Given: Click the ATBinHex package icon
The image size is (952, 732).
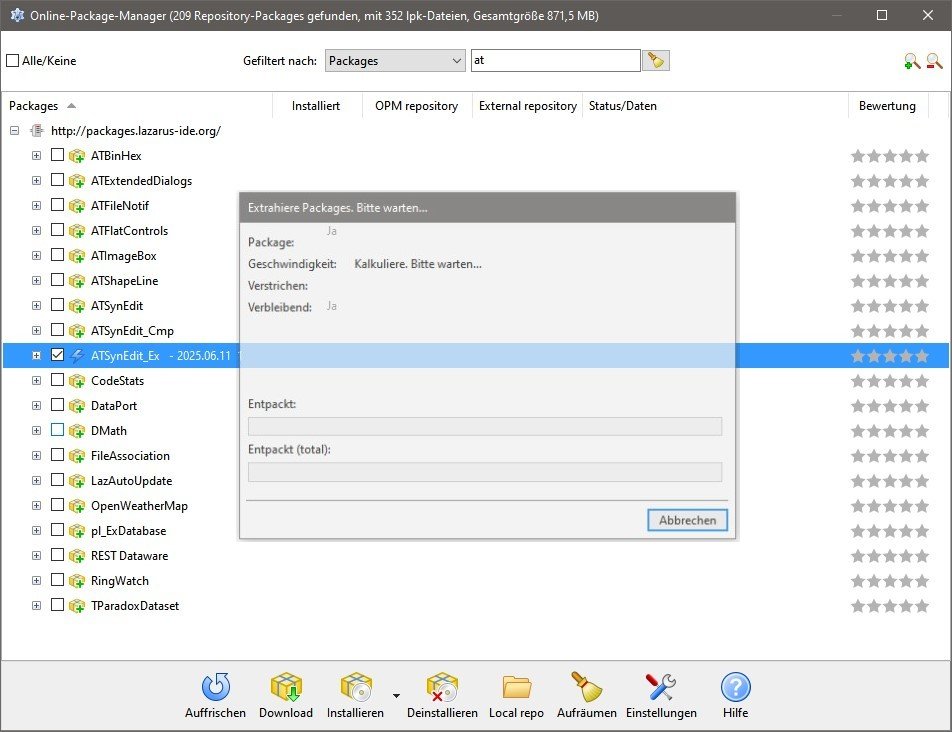Looking at the screenshot, I should pos(76,156).
